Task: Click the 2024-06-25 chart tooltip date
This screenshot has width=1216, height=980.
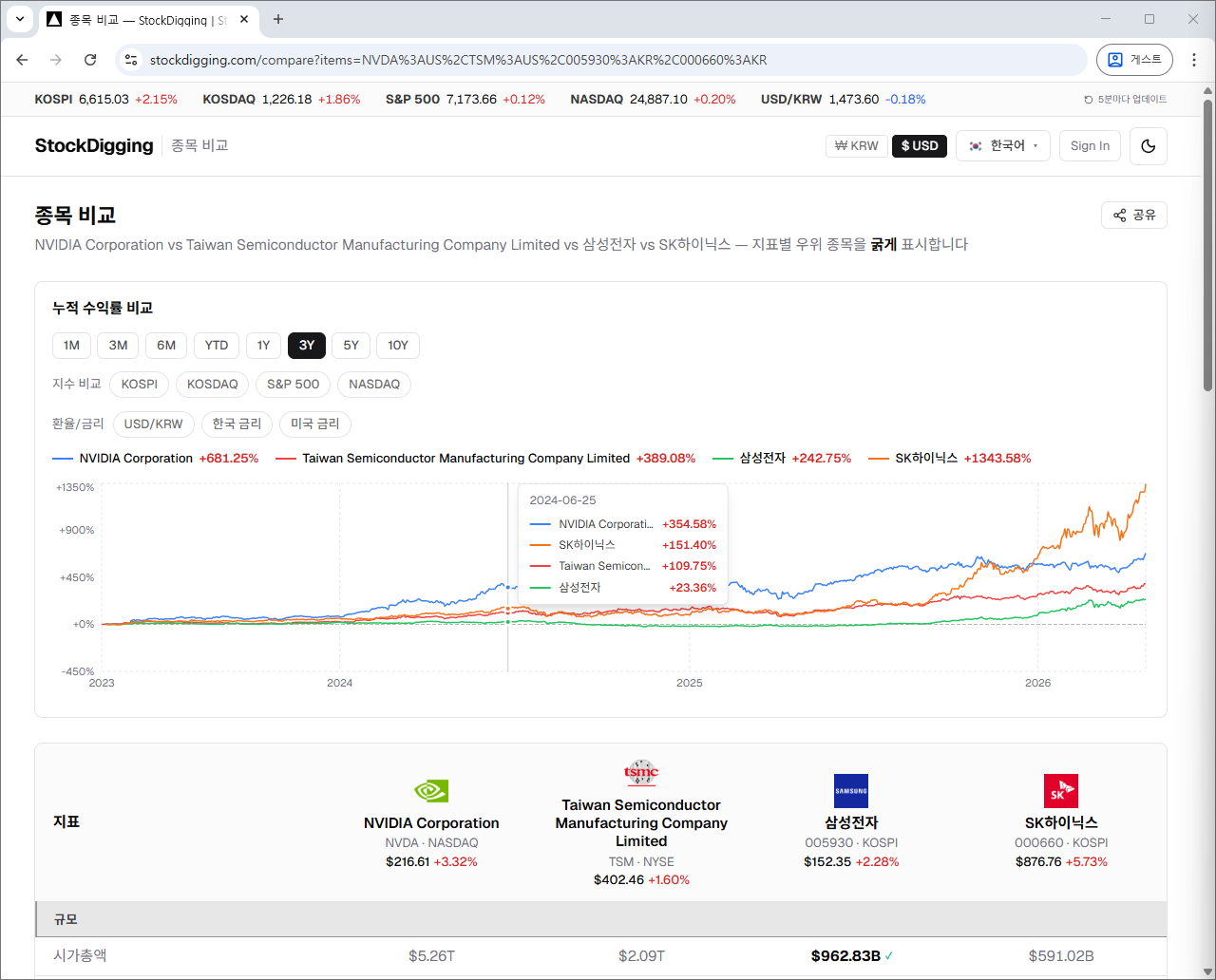Action: pos(562,500)
